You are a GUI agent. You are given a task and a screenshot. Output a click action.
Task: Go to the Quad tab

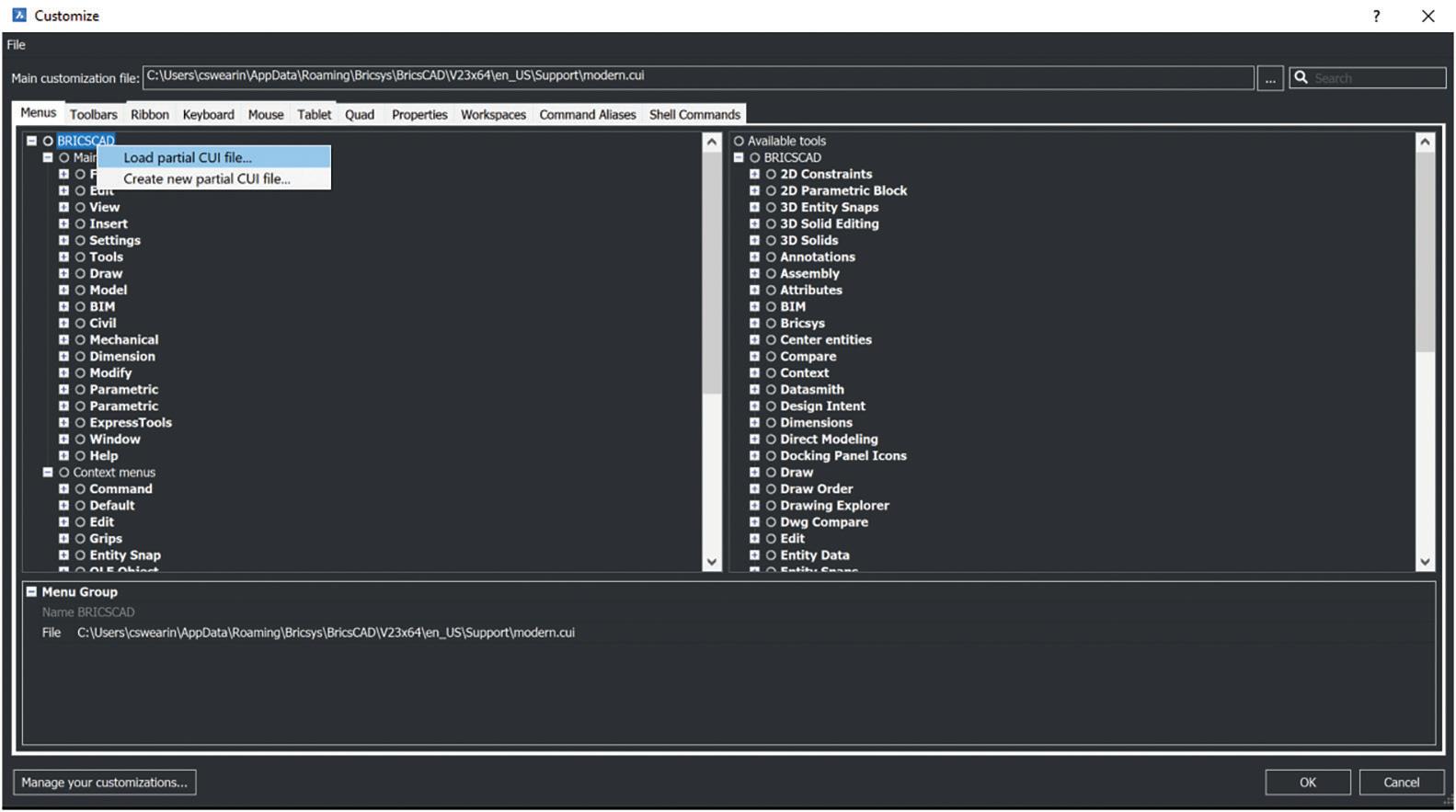coord(360,115)
